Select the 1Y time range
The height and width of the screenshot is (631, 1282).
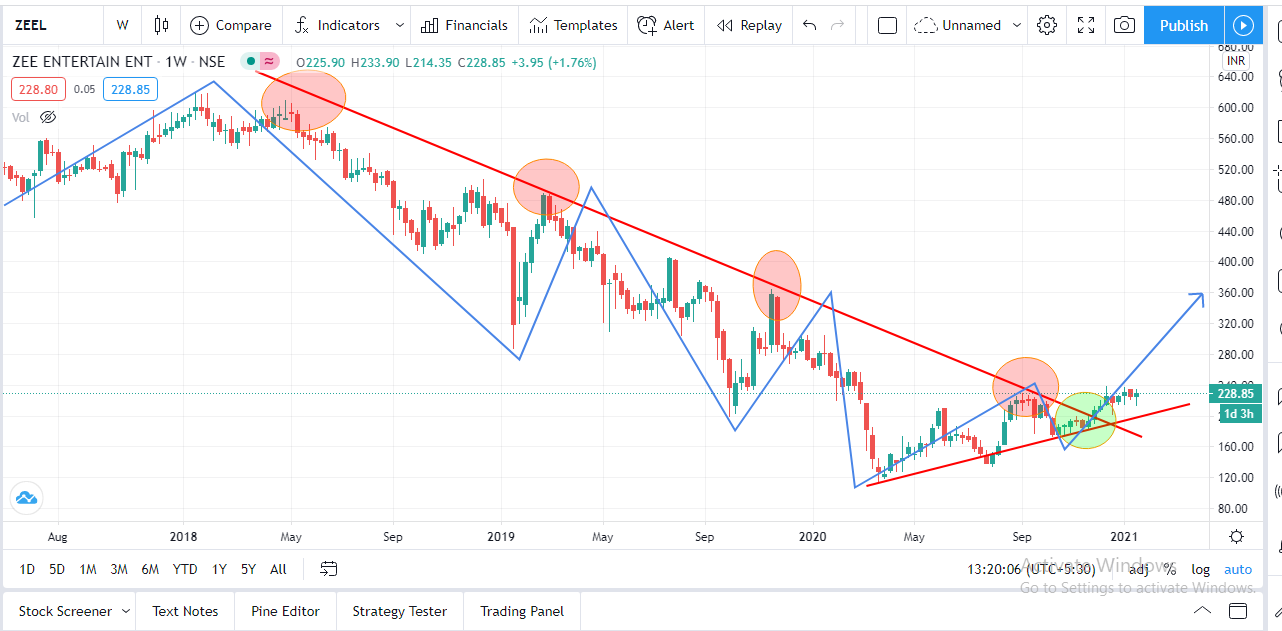[219, 569]
